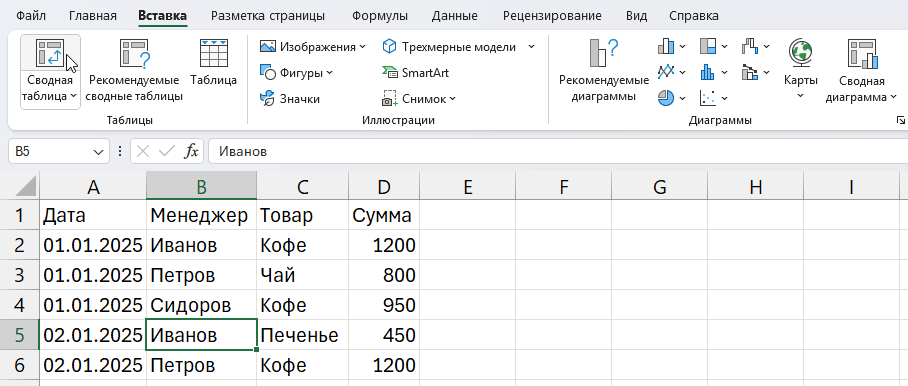This screenshot has width=908, height=386.
Task: Select the cell containing Сидоров
Action: 201,305
